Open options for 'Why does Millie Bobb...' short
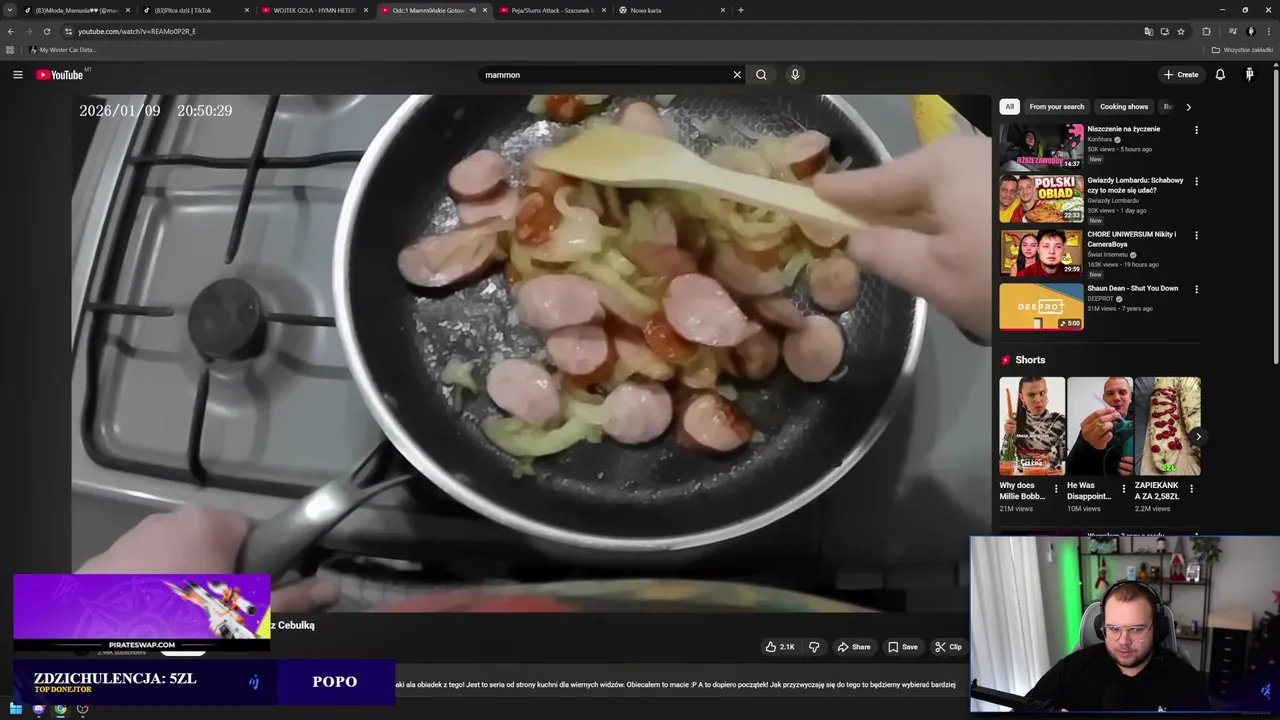The height and width of the screenshot is (720, 1280). 1056,490
